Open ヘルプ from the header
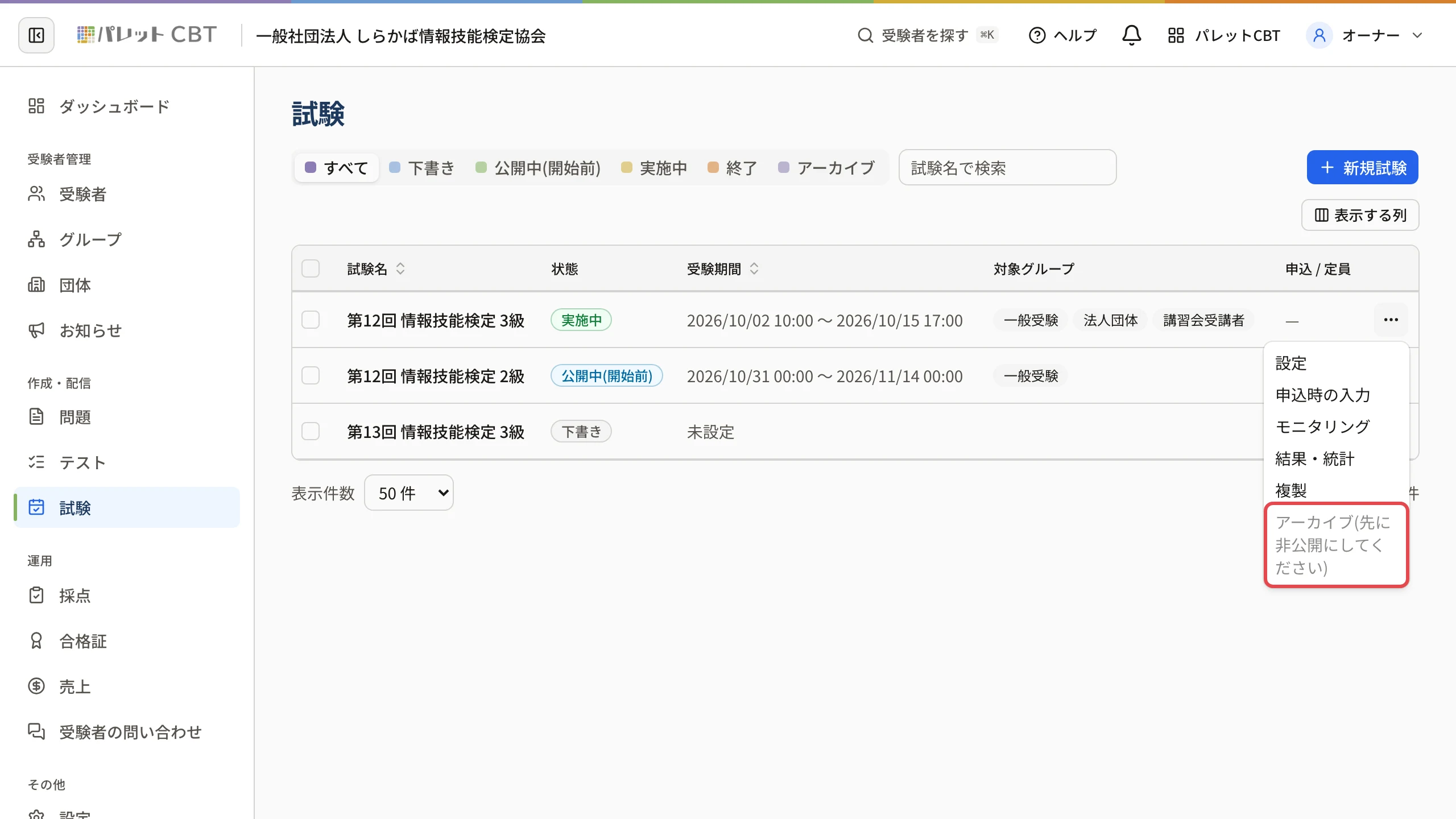Screen dimensions: 1456x819 tap(1062, 35)
